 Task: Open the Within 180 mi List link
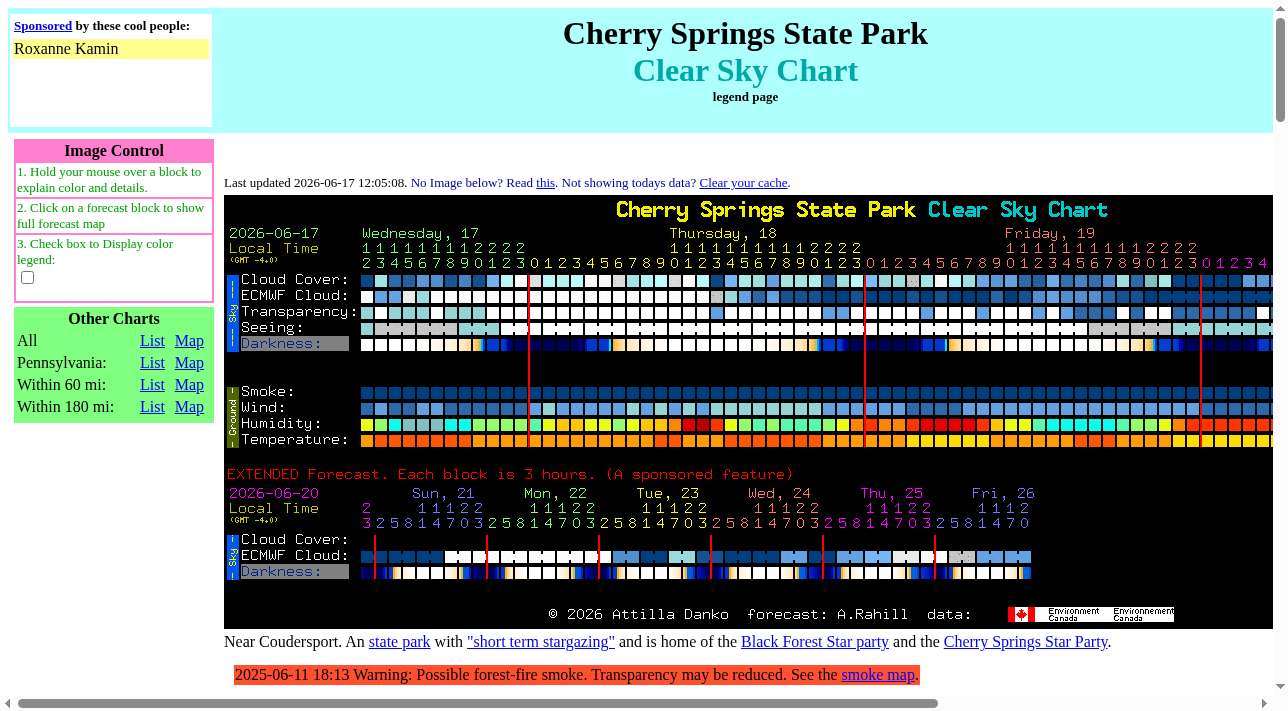(x=152, y=407)
